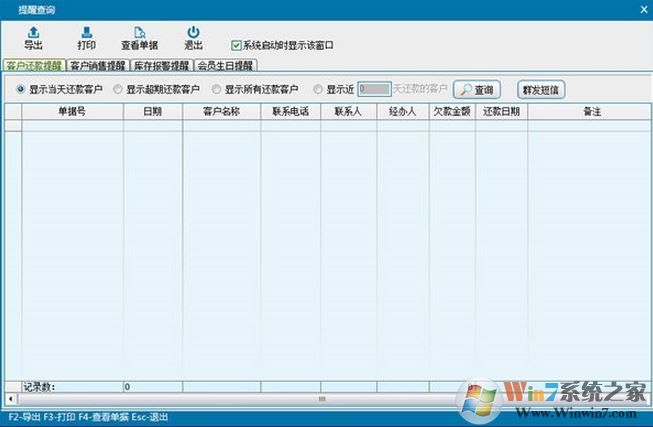Select 显示近 days radio option

pos(318,89)
